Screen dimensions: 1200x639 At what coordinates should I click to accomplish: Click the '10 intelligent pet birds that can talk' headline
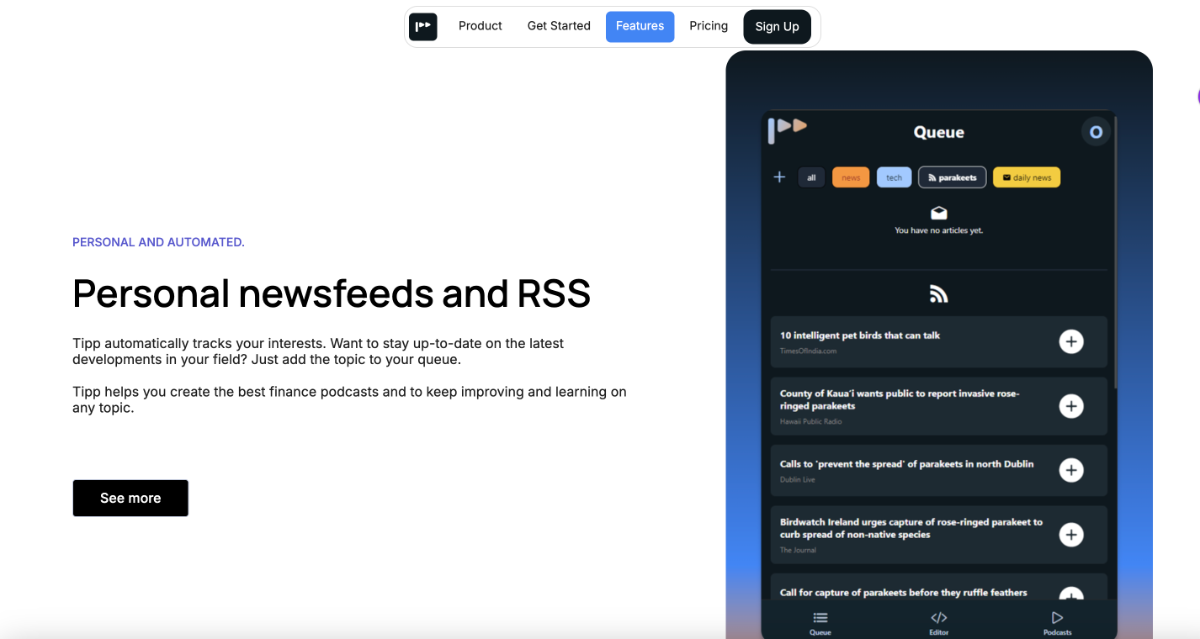[x=860, y=336]
